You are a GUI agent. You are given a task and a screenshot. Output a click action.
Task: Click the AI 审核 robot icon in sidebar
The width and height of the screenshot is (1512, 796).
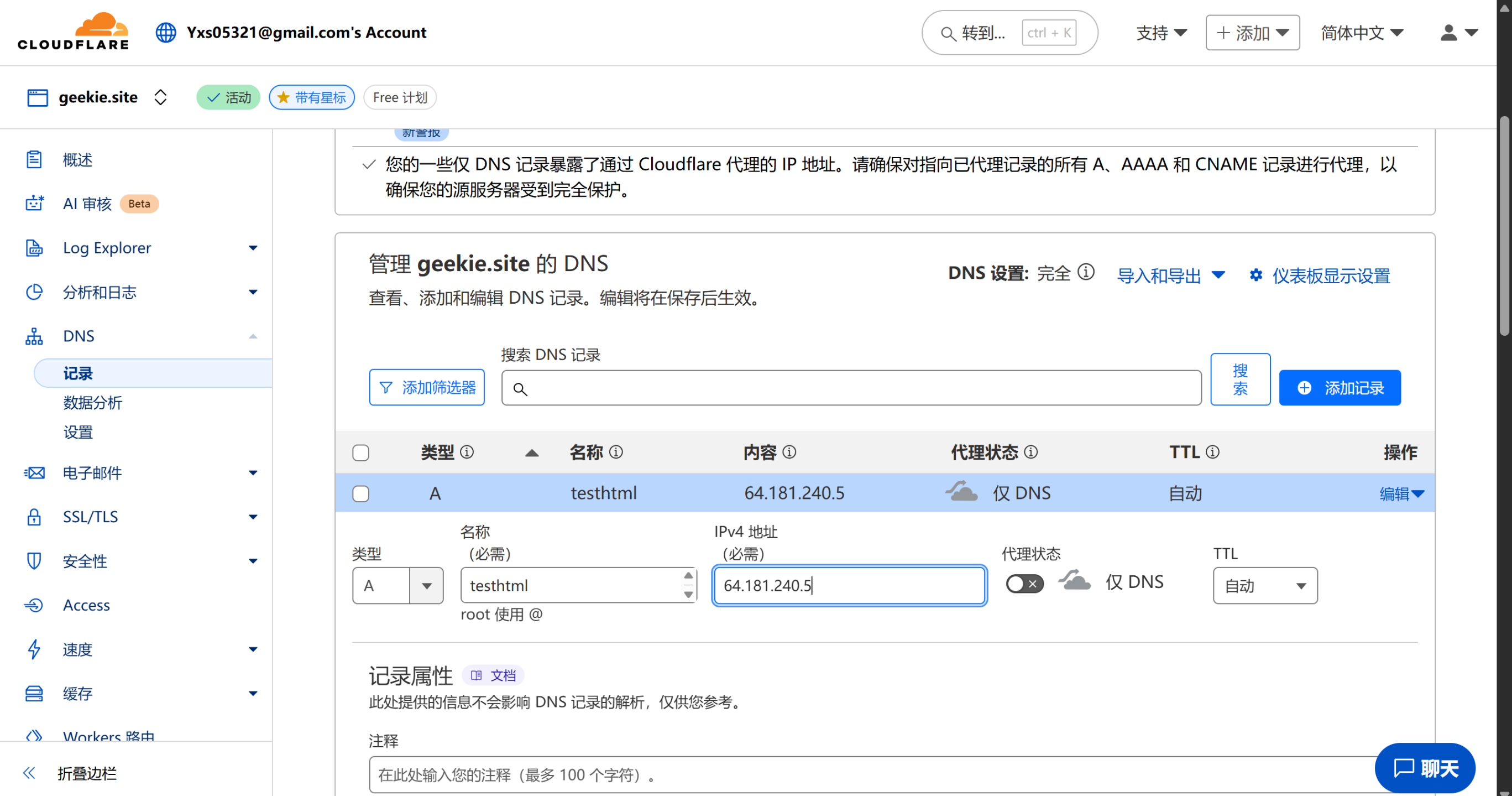(x=34, y=203)
